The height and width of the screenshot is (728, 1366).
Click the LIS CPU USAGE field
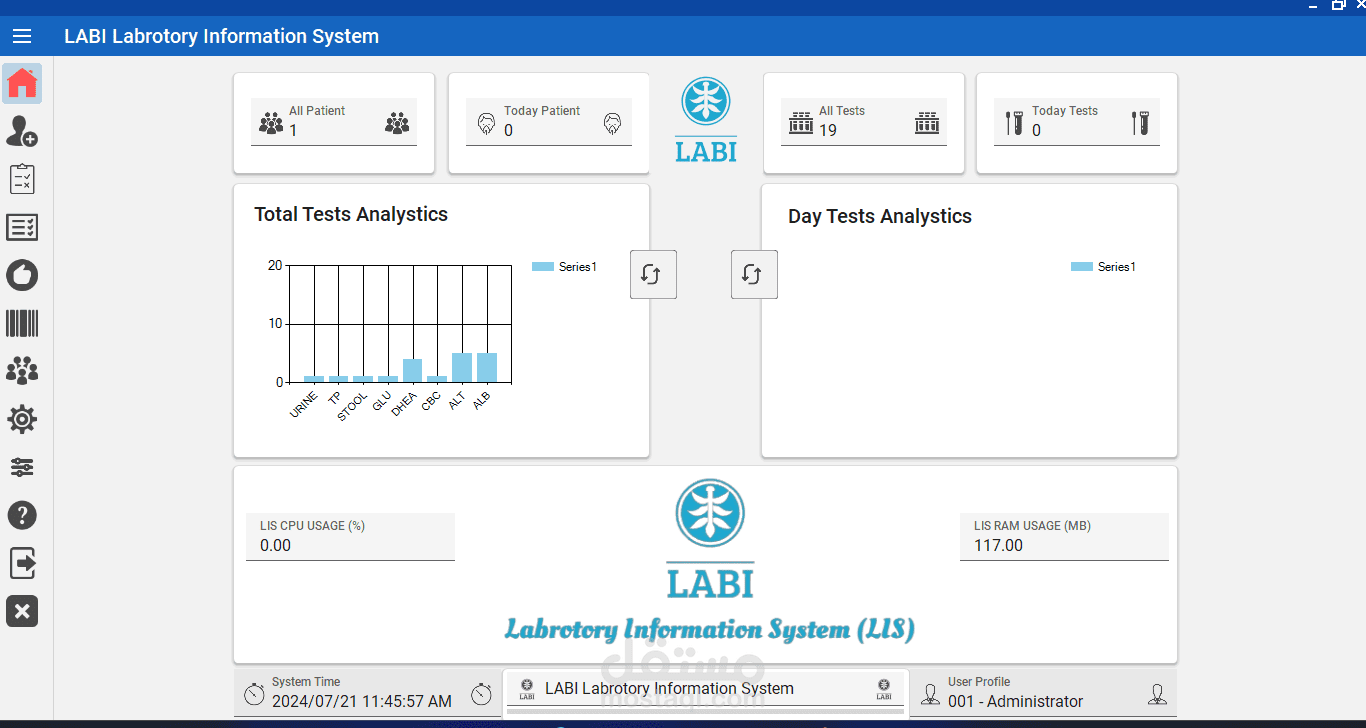[x=350, y=537]
